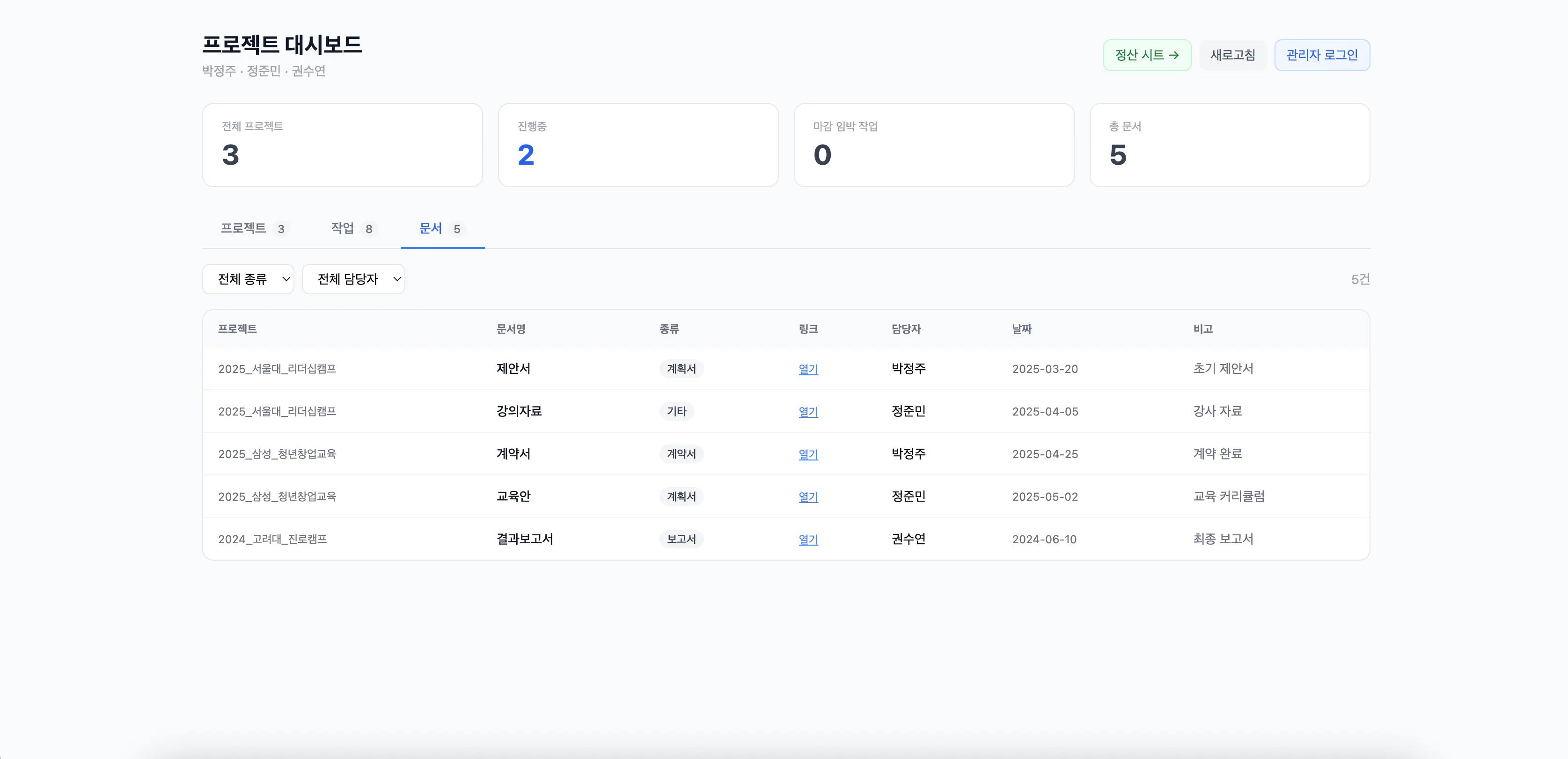Viewport: 1568px width, 759px height.
Task: Click the 2024_고려대_진로캠프 project cell
Action: (x=273, y=539)
